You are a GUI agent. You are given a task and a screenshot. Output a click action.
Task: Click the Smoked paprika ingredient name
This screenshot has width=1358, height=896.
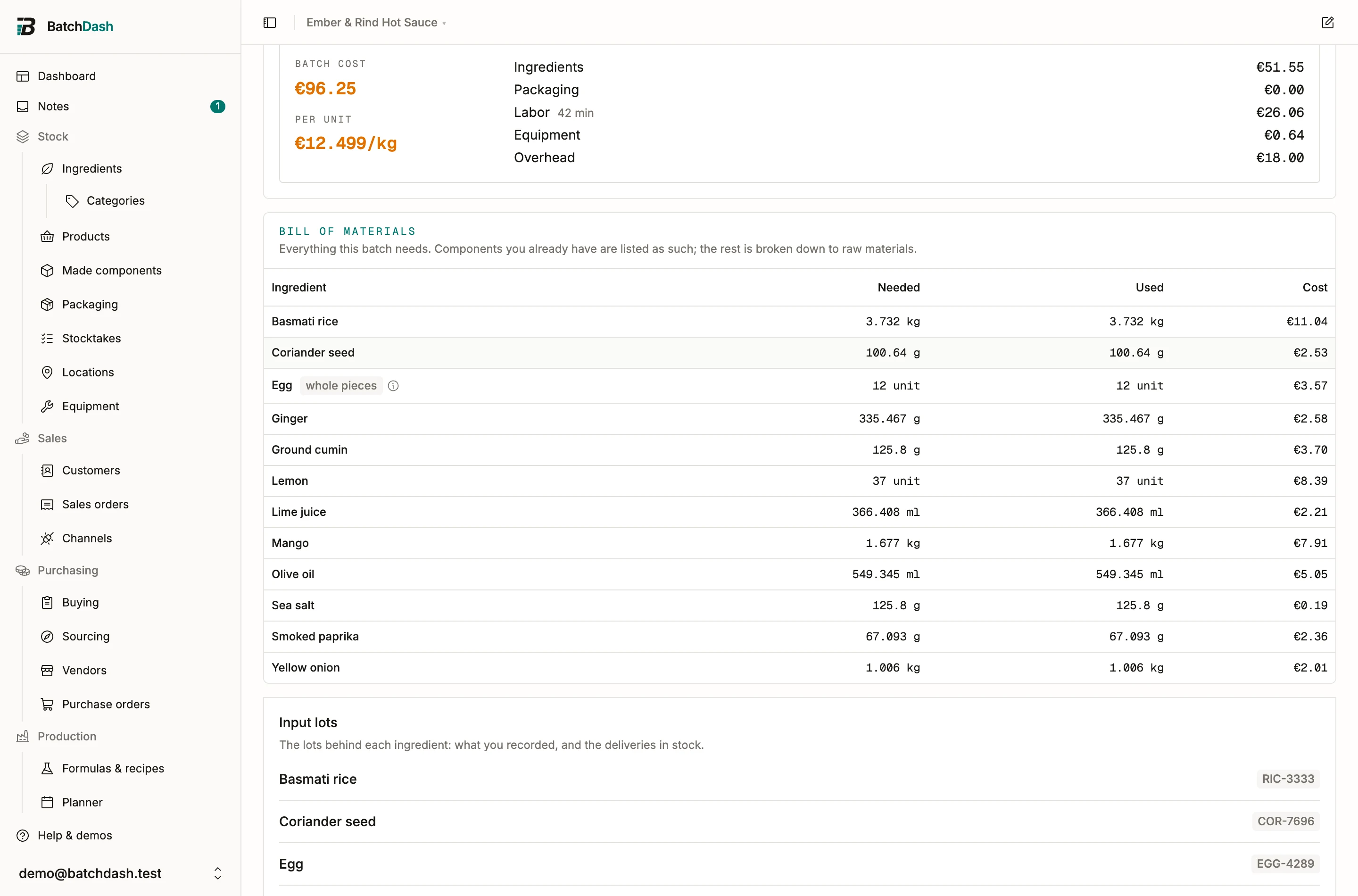[315, 637]
